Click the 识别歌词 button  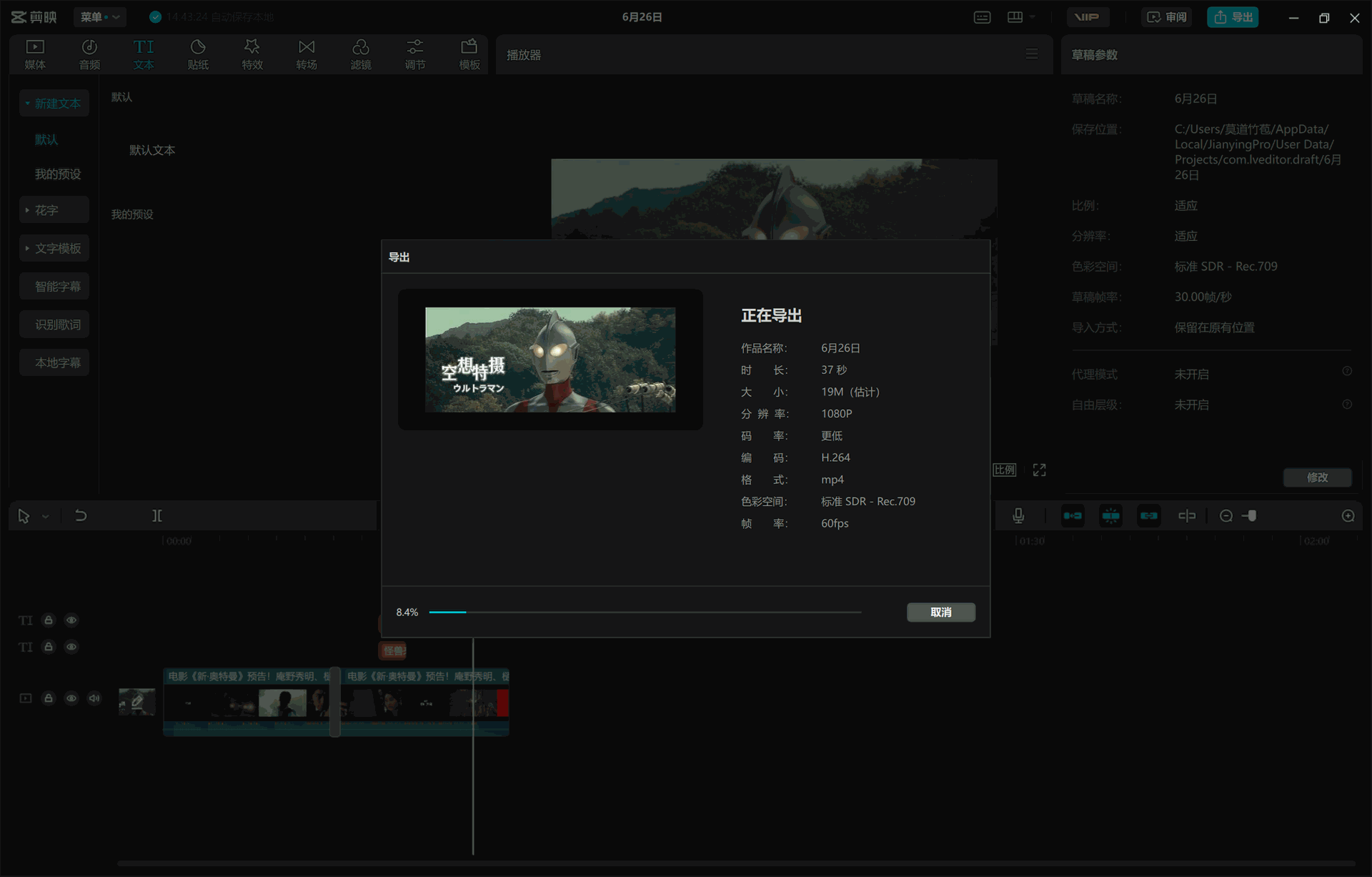54,324
